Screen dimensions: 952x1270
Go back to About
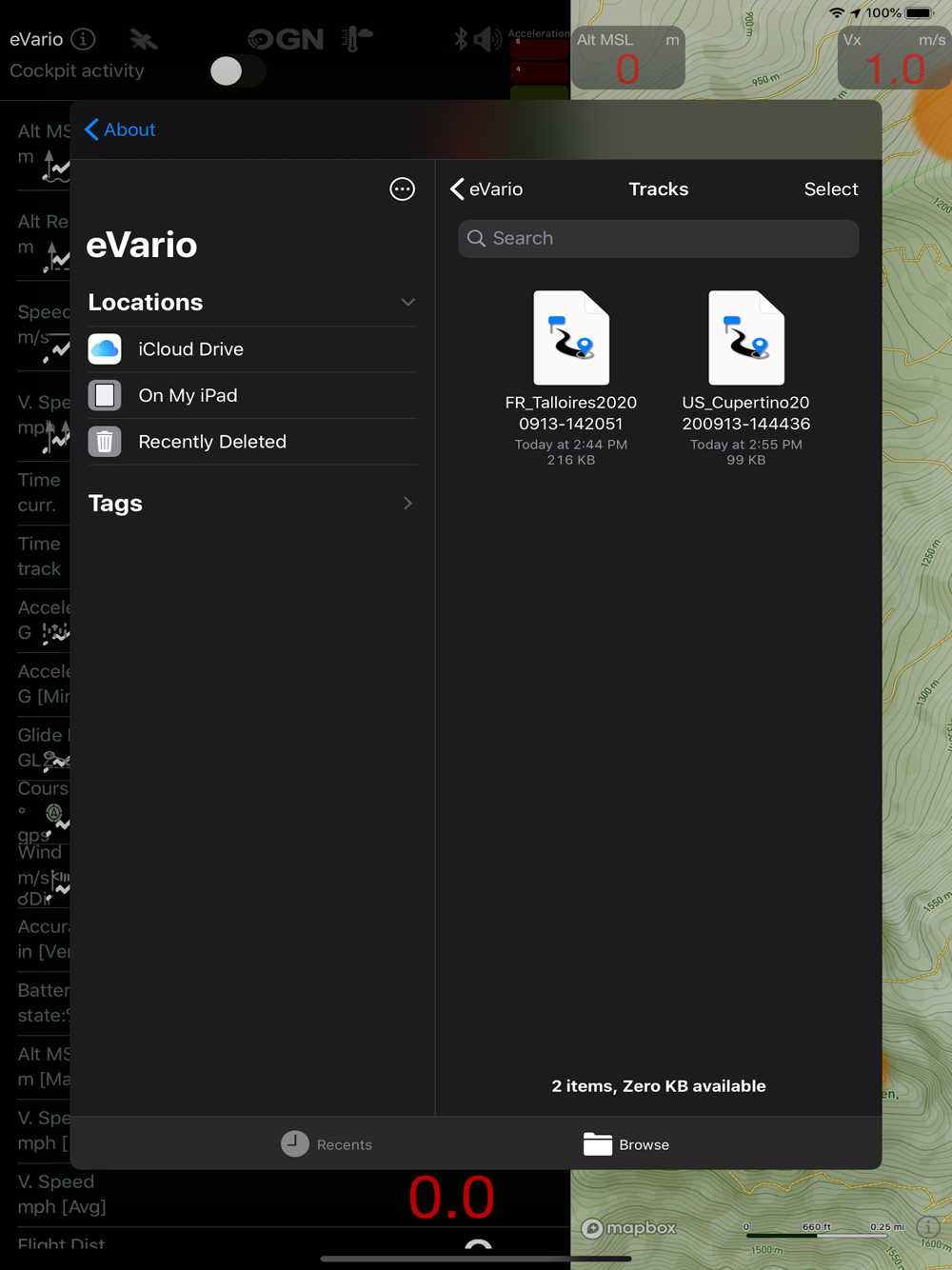(120, 129)
